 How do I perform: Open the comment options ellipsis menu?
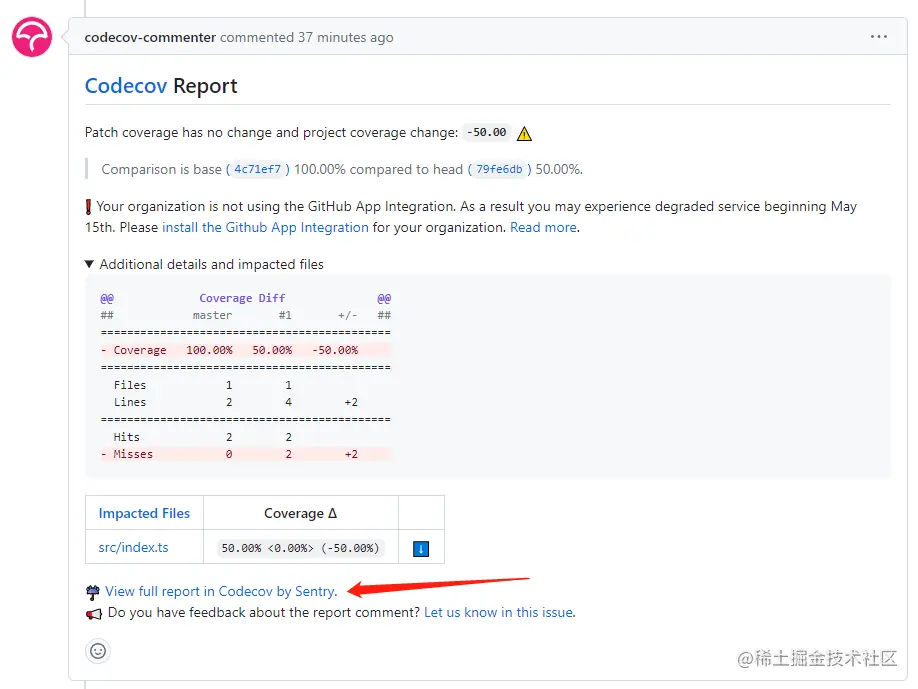[x=878, y=37]
